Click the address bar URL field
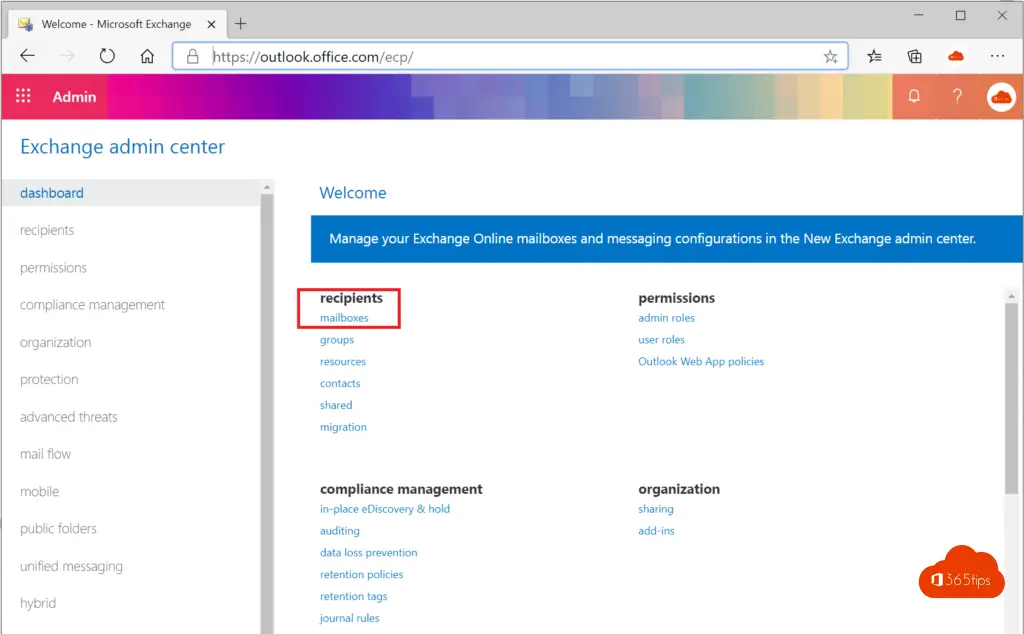The height and width of the screenshot is (634, 1024). tap(509, 57)
